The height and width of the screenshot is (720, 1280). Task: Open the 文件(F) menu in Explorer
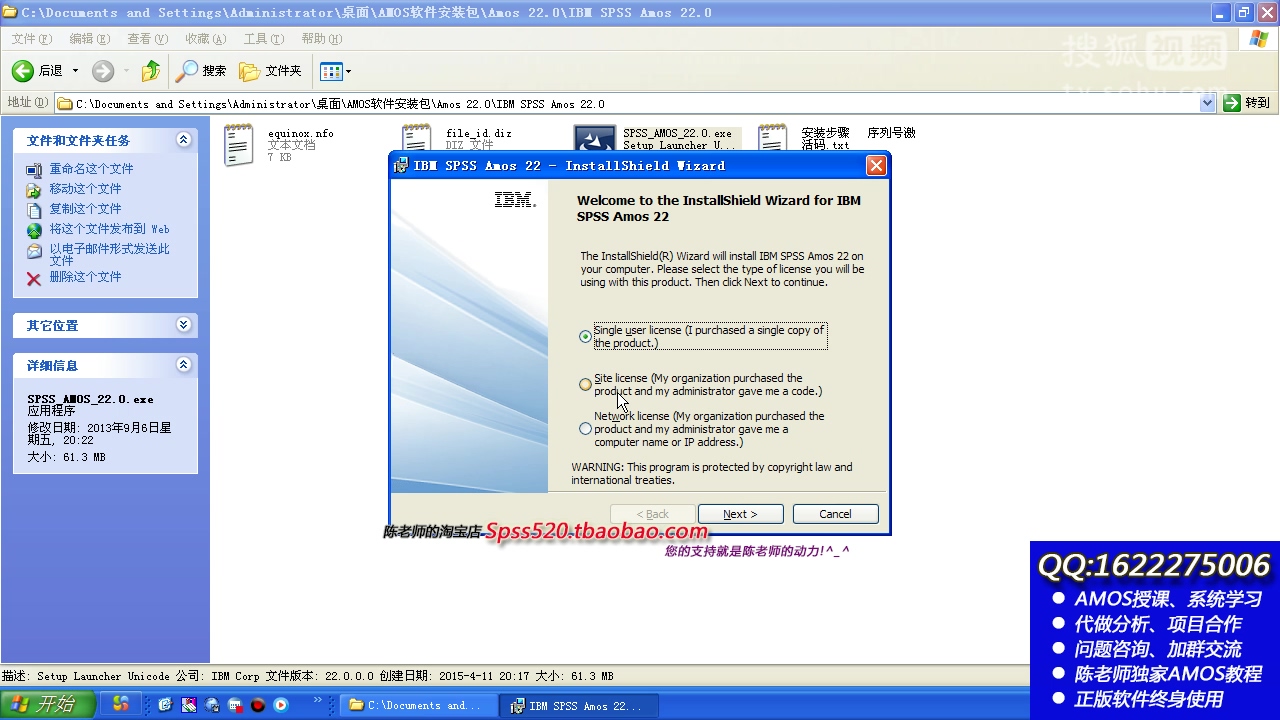31,39
